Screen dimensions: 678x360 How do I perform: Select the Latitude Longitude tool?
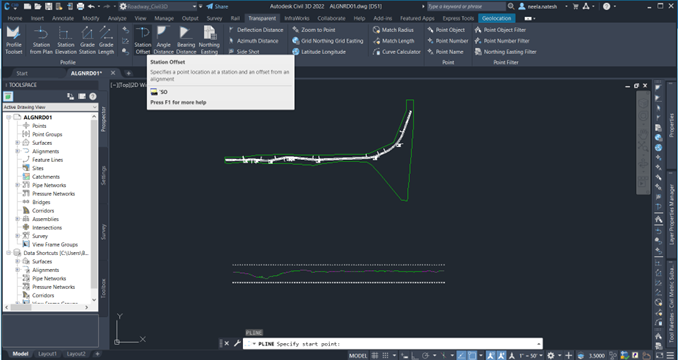(x=319, y=52)
